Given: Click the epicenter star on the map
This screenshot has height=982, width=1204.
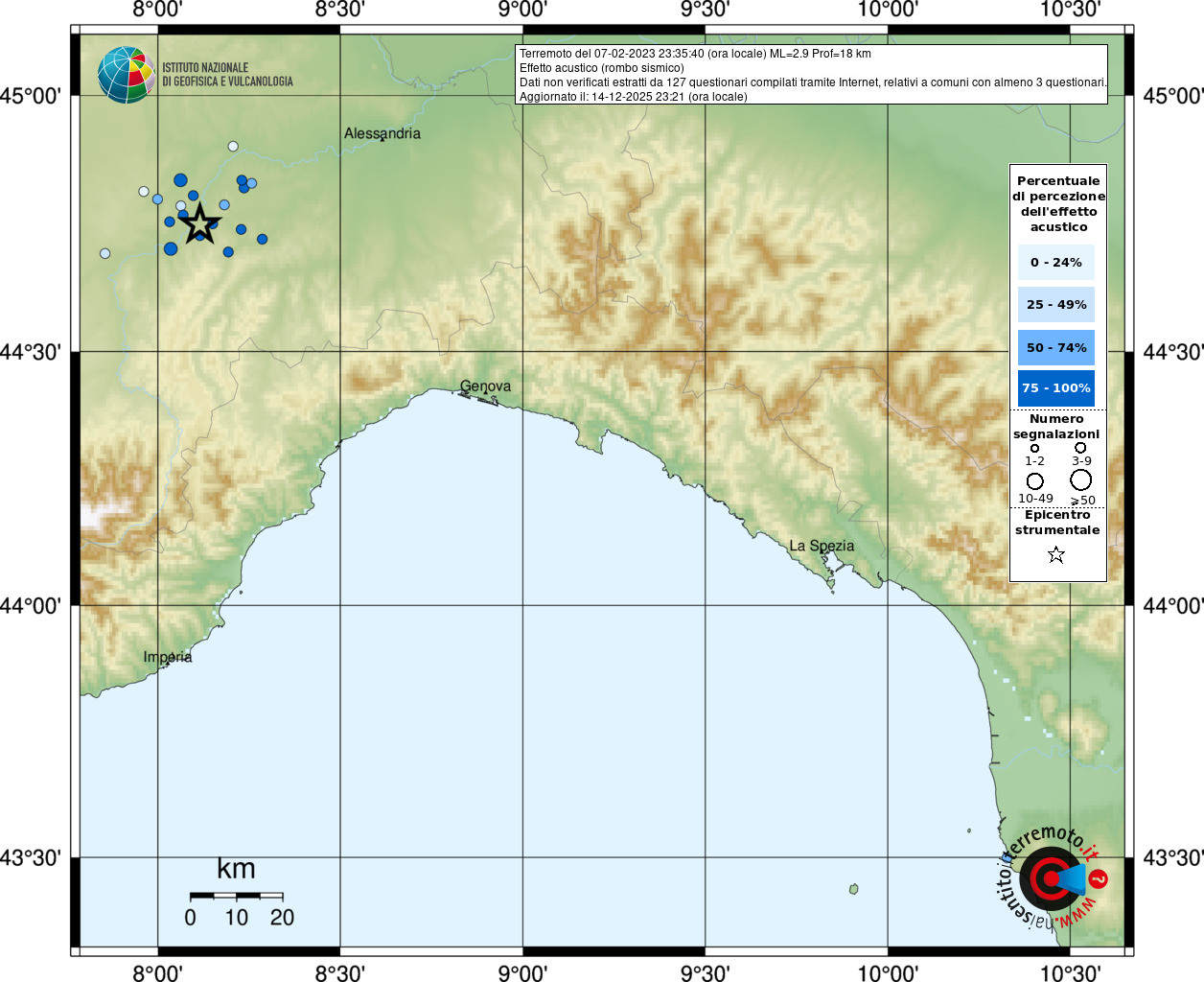Looking at the screenshot, I should (199, 223).
